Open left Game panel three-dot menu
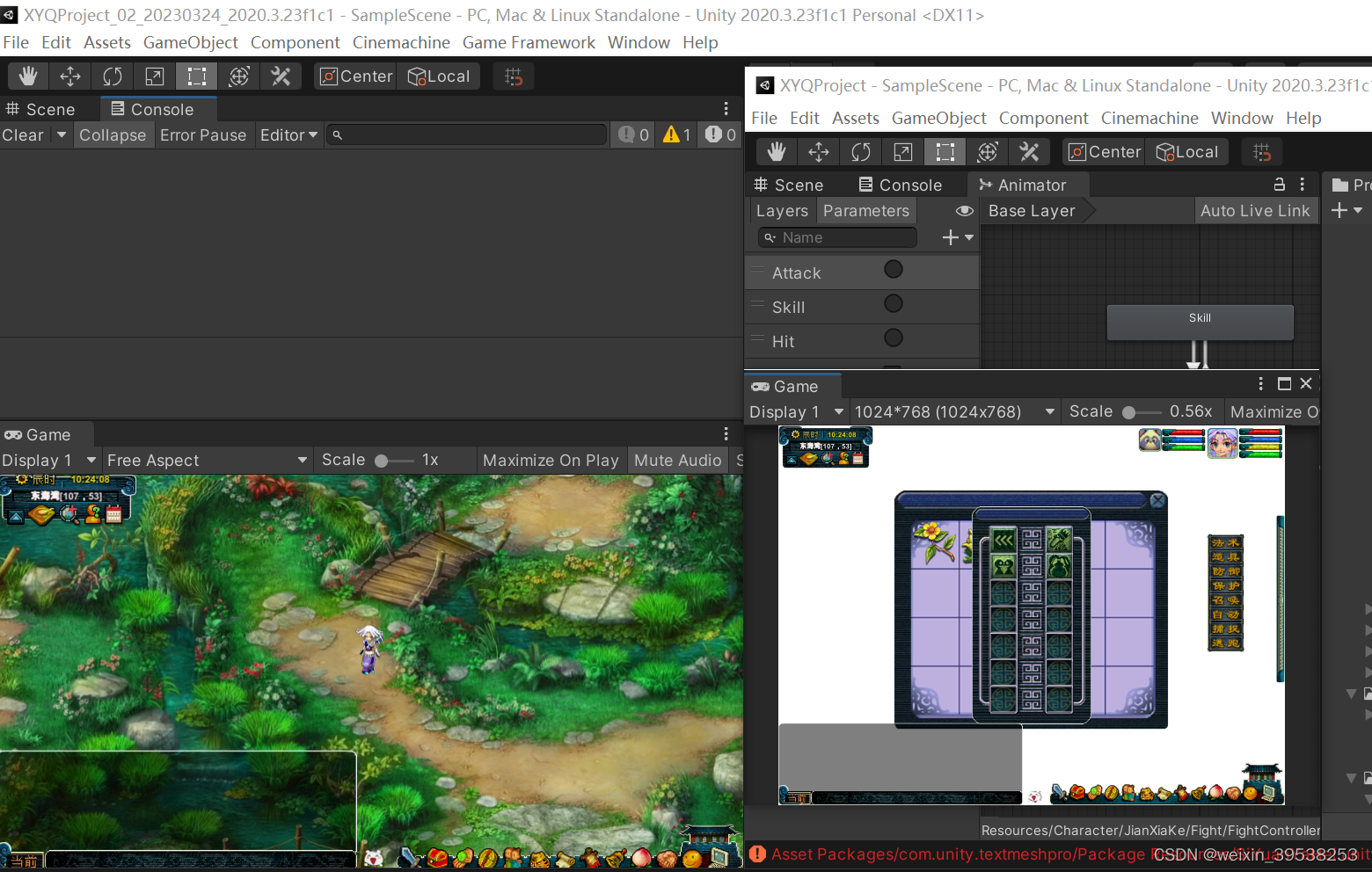The height and width of the screenshot is (872, 1372). 726,433
